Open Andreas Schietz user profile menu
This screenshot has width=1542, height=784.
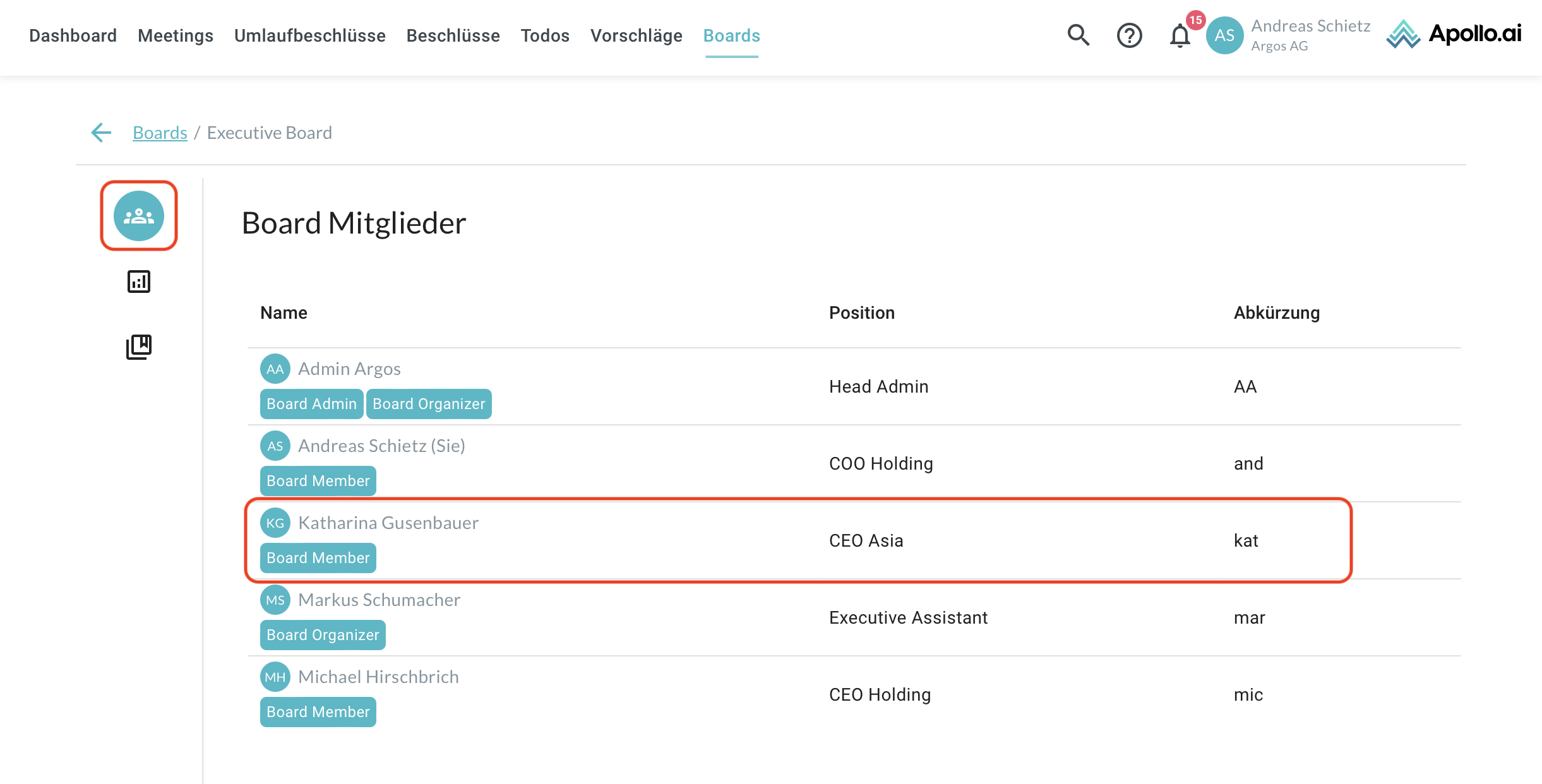click(1310, 35)
